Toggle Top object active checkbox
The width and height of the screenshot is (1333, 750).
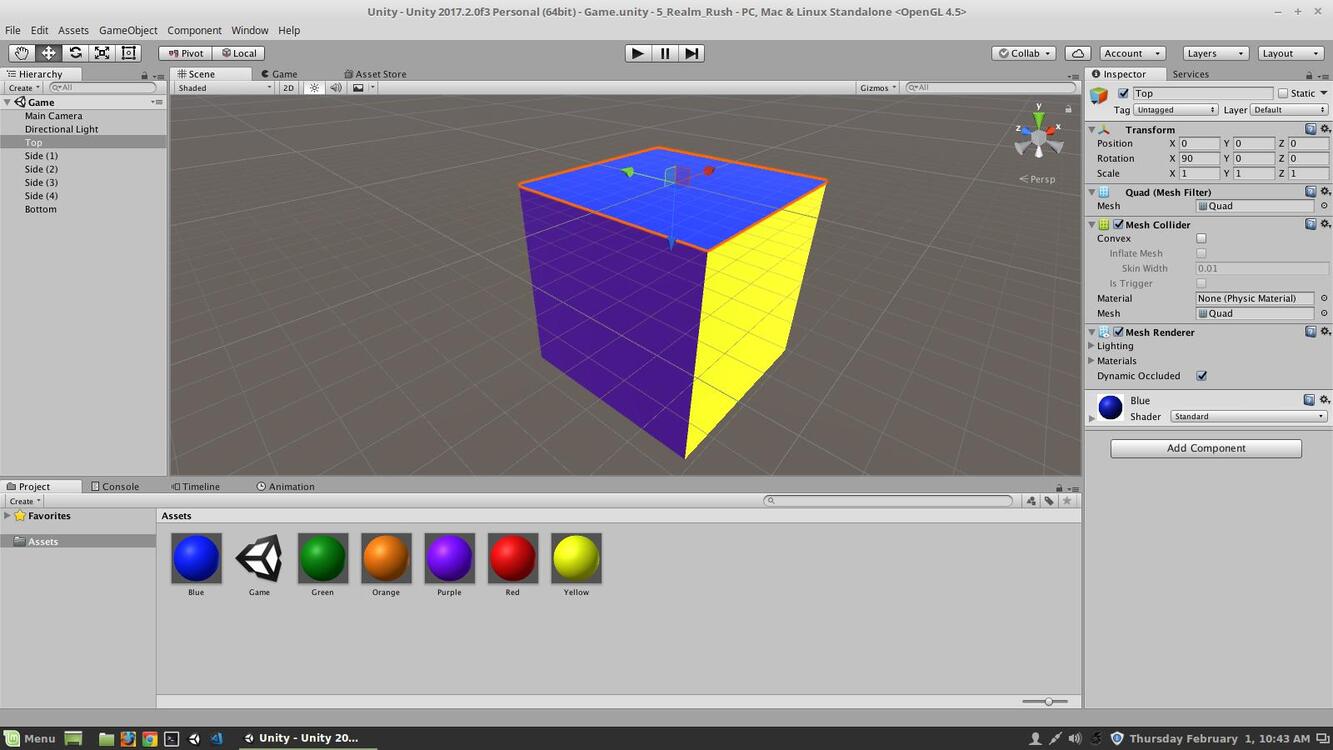click(1123, 93)
